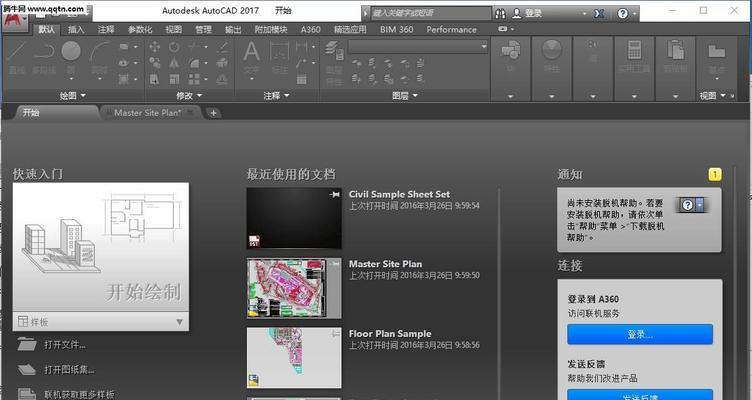Click the Autodesk Exchange X icon
Image resolution: width=752 pixels, height=400 pixels.
(599, 13)
